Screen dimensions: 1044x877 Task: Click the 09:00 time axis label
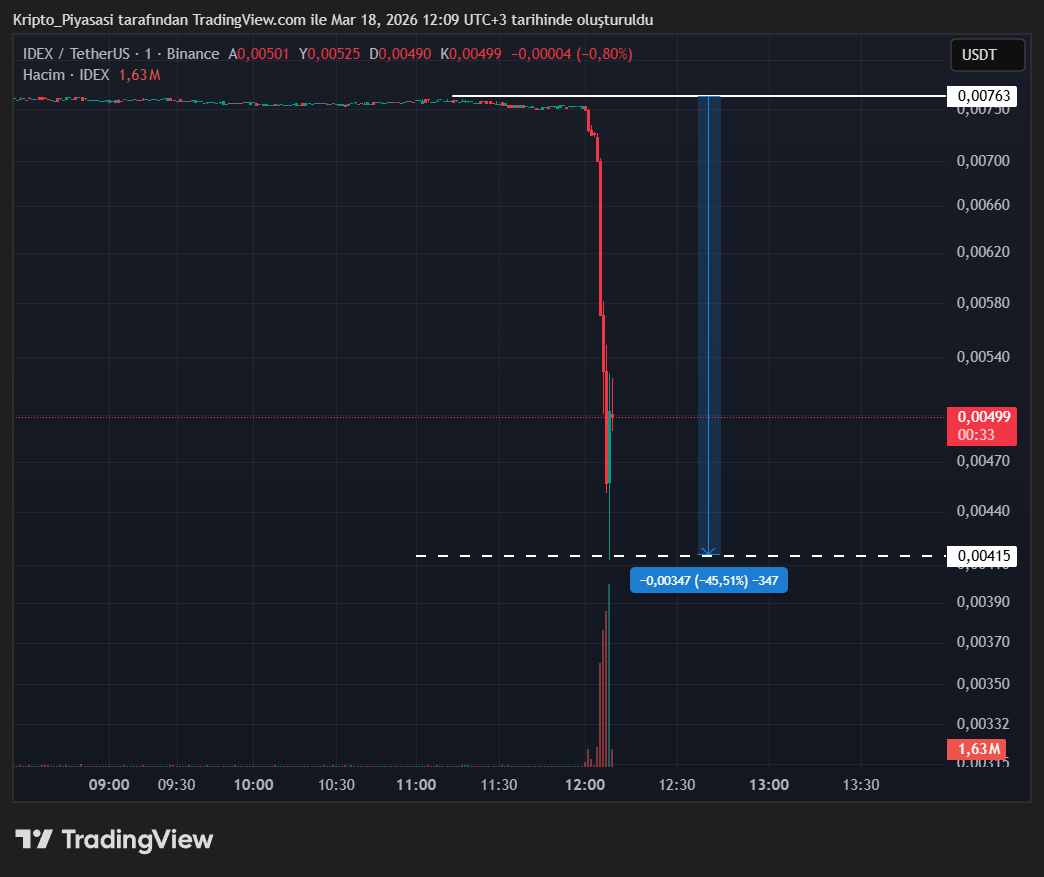pyautogui.click(x=109, y=785)
